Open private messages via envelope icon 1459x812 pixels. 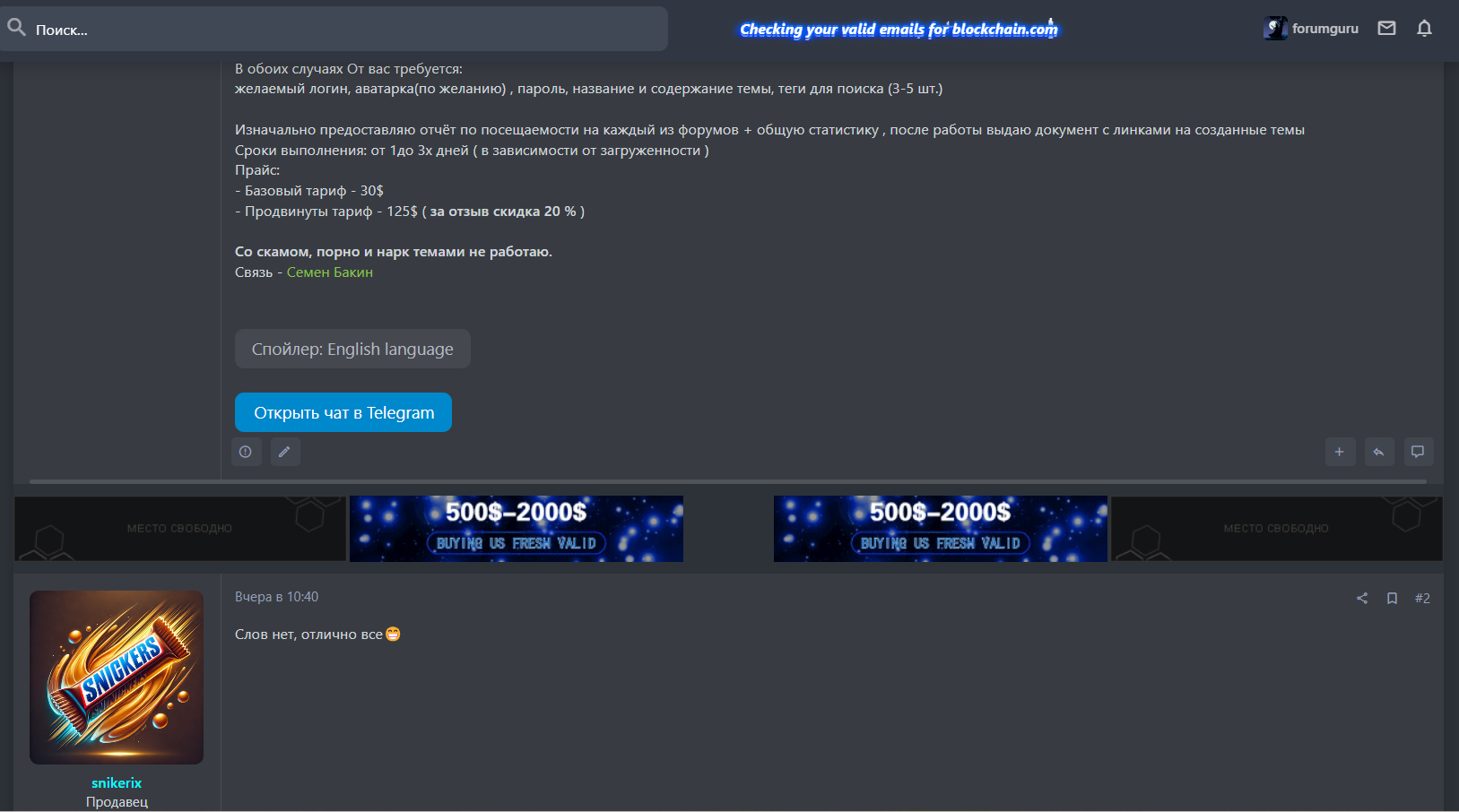1386,28
